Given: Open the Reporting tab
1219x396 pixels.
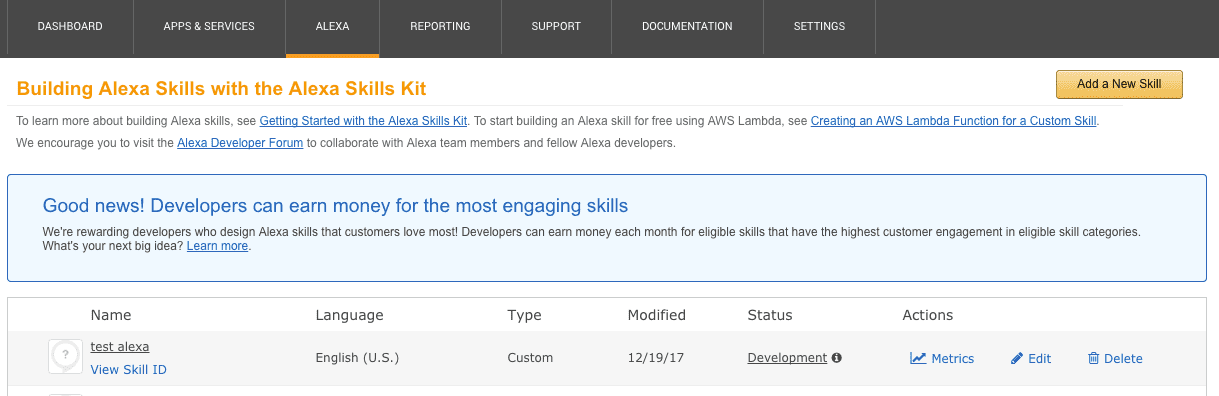Looking at the screenshot, I should point(441,27).
